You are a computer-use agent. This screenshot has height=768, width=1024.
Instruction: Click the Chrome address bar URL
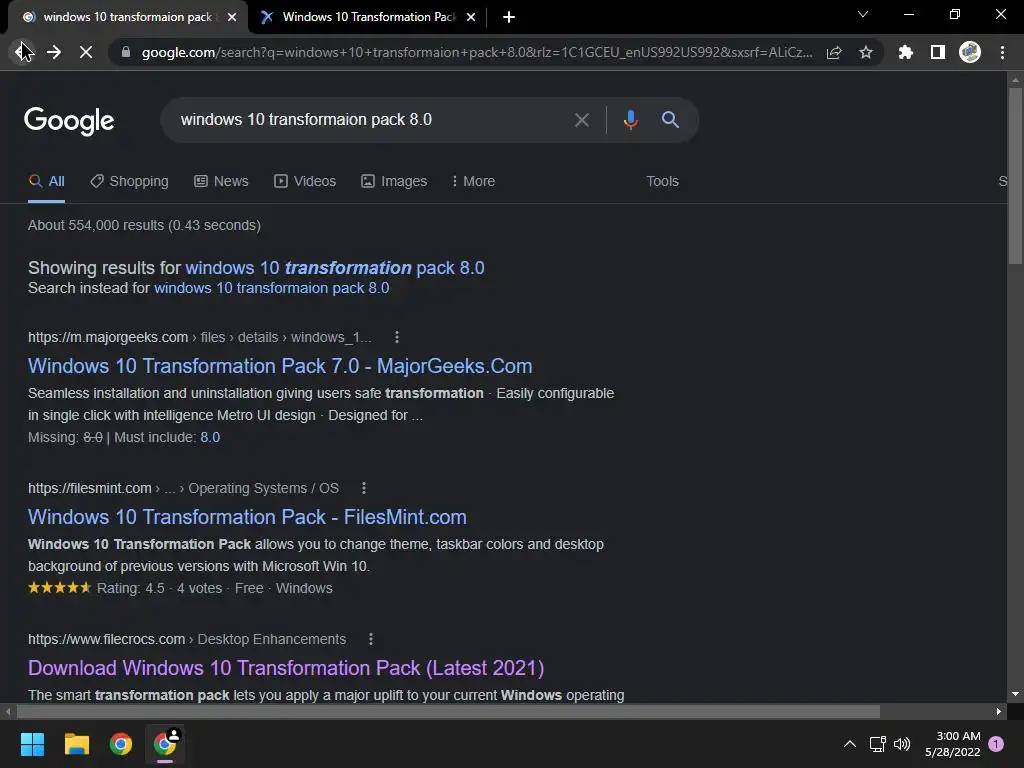[477, 52]
